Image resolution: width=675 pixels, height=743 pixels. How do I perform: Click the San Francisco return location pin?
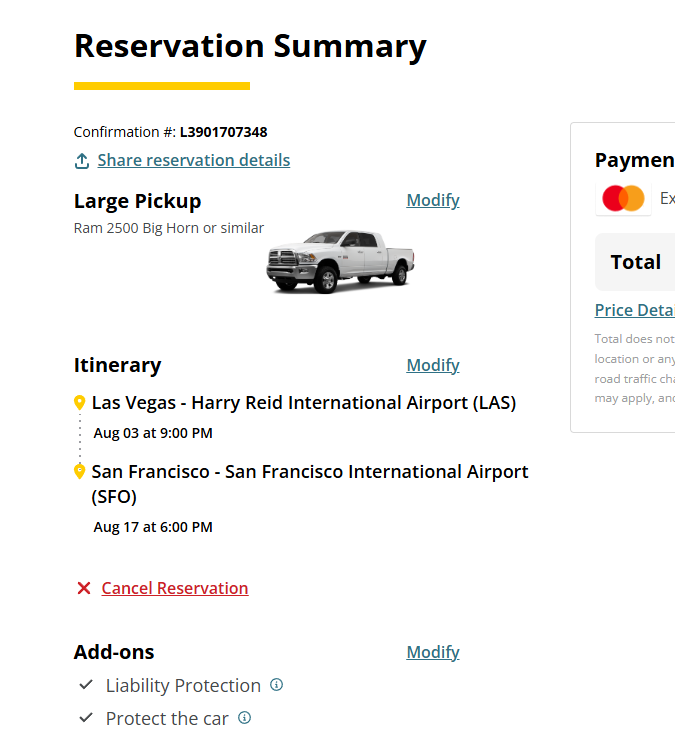tap(80, 471)
